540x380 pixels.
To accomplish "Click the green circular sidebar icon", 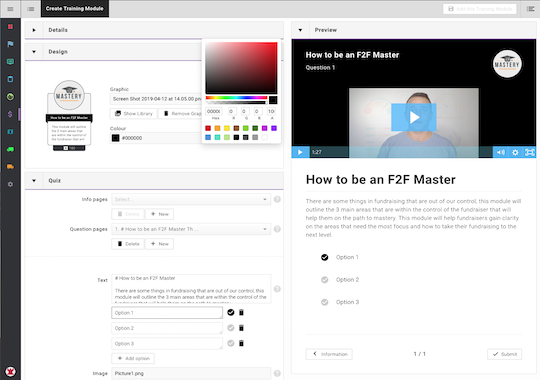I will point(10,97).
